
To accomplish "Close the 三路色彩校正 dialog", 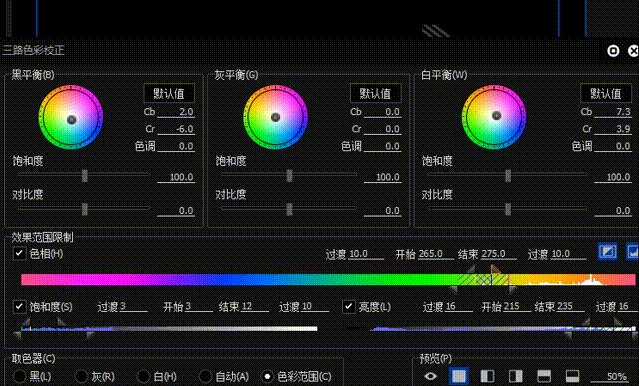I will 633,51.
